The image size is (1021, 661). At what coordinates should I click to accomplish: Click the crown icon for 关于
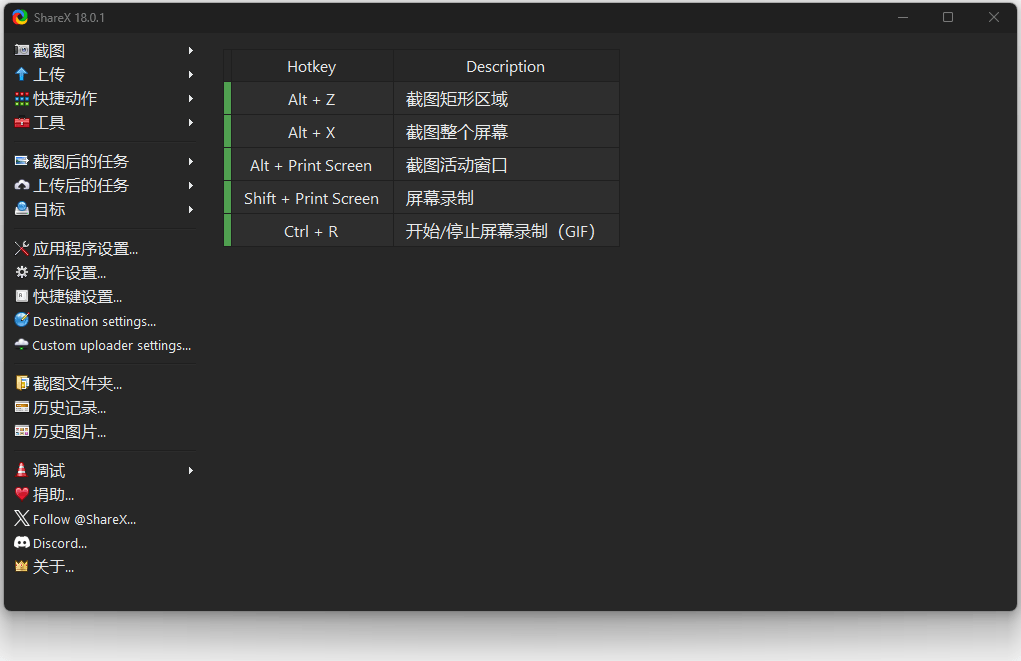(21, 566)
